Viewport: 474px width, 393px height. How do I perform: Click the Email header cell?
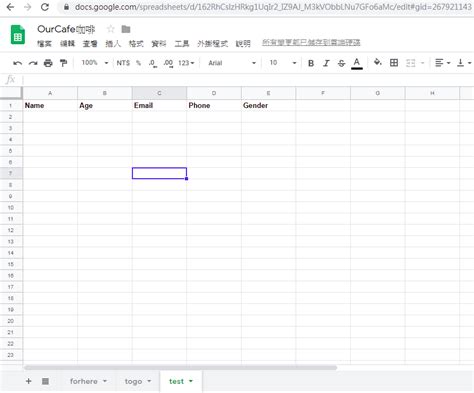click(x=159, y=105)
